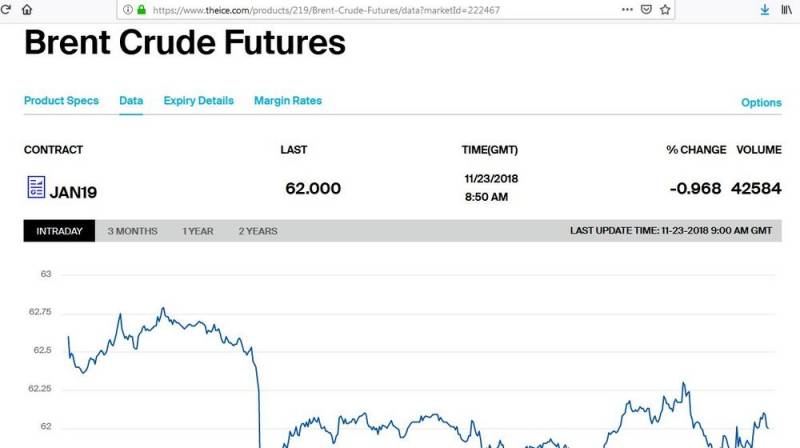Image resolution: width=800 pixels, height=448 pixels.
Task: Bookmark this page with star icon
Action: [x=665, y=9]
